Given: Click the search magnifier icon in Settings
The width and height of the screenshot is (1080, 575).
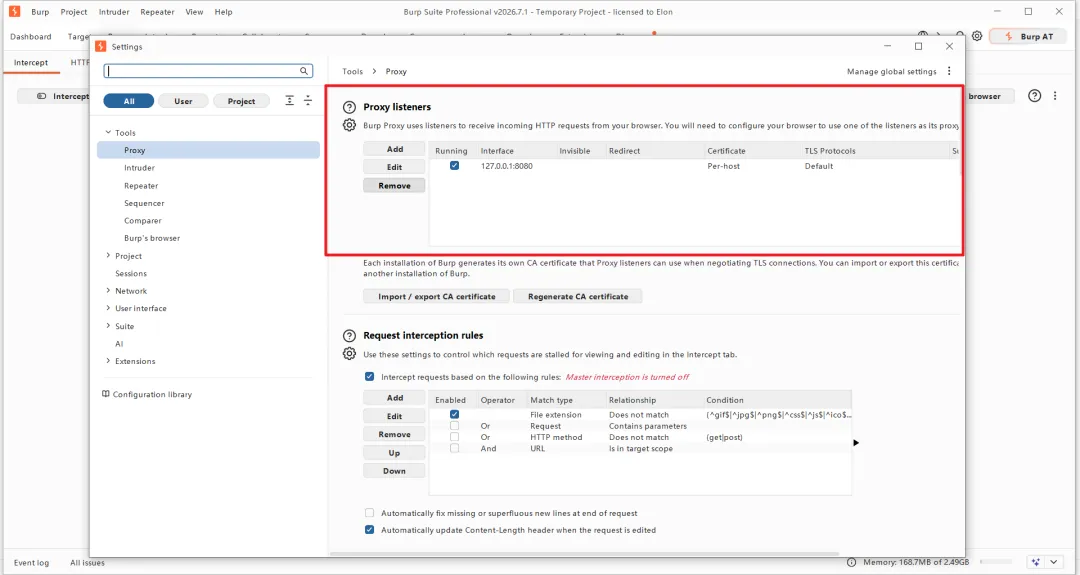Looking at the screenshot, I should tap(304, 71).
